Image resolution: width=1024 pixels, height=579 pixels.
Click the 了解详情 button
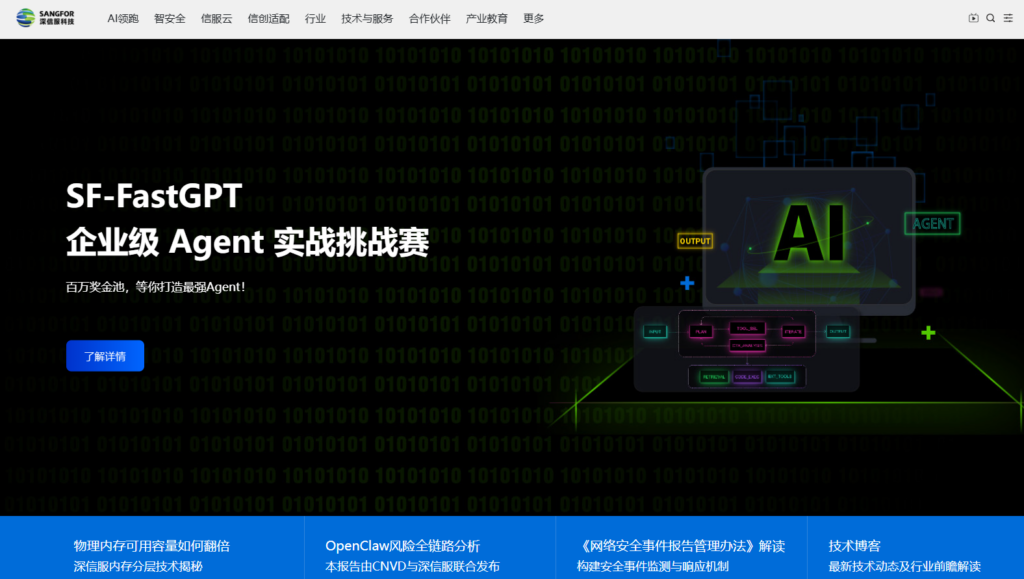pyautogui.click(x=105, y=356)
